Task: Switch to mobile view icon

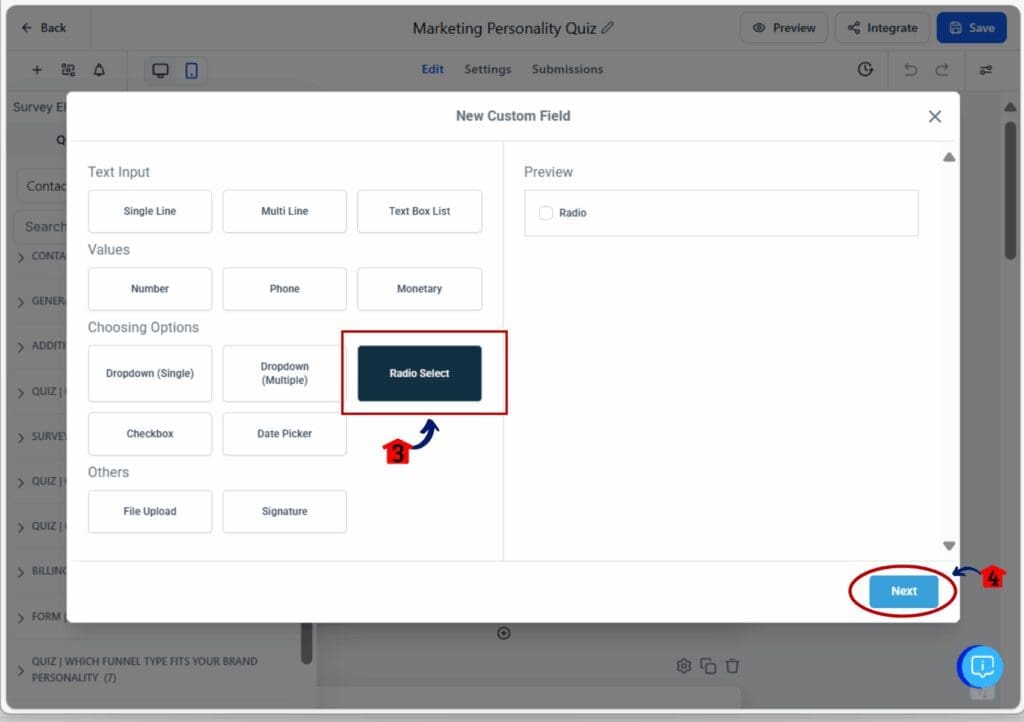Action: point(191,70)
